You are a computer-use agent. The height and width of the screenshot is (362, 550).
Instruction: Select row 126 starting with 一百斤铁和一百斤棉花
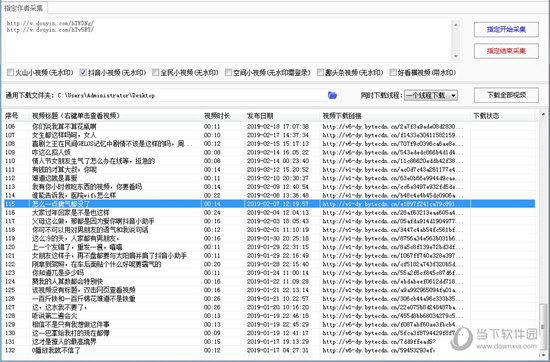(x=269, y=299)
